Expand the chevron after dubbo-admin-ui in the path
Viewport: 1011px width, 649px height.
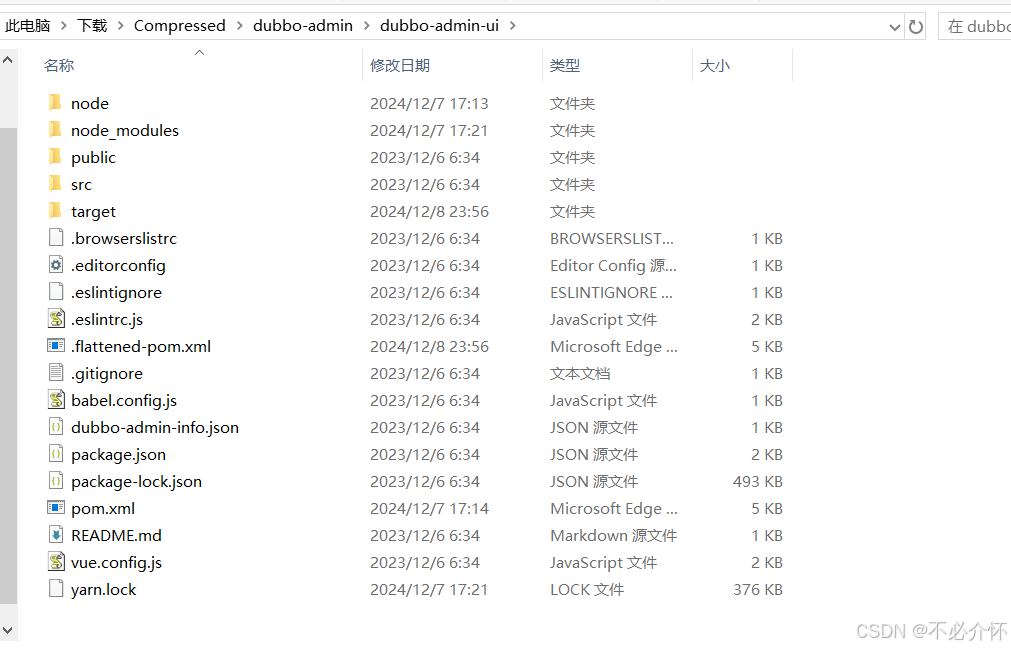click(513, 26)
